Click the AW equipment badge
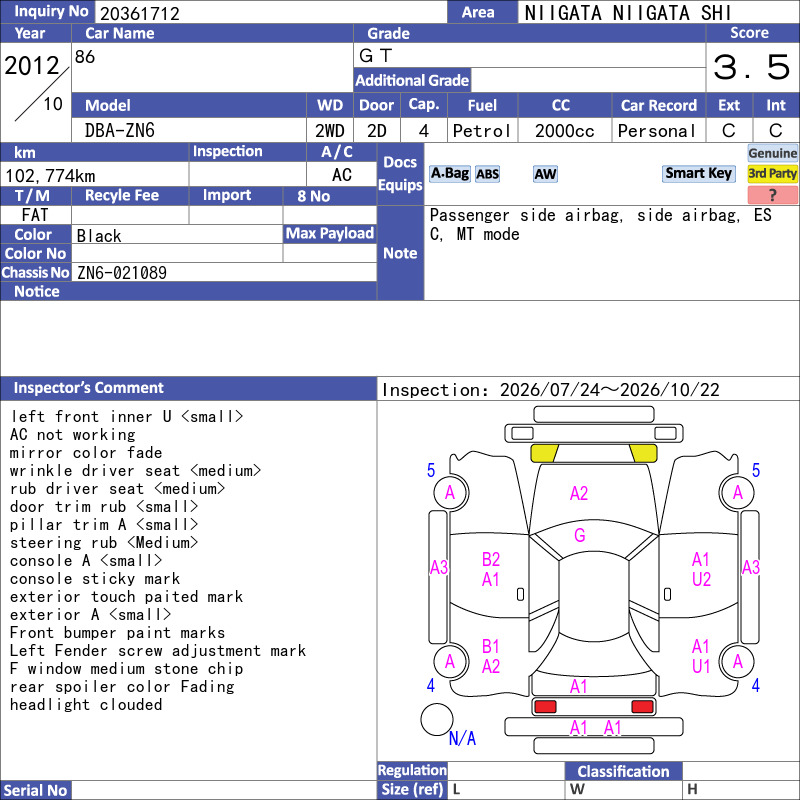Screen dimensions: 800x800 (545, 174)
